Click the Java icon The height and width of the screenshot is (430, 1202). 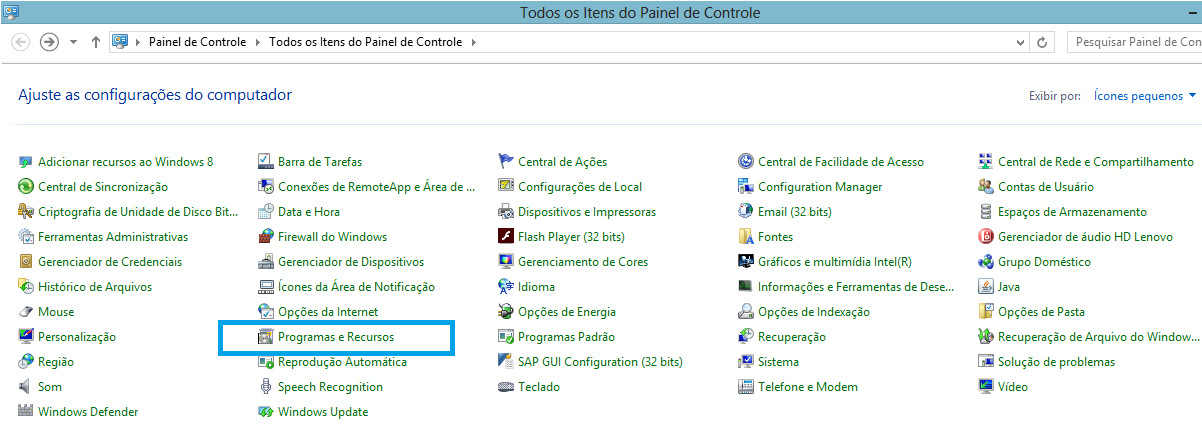coord(986,287)
